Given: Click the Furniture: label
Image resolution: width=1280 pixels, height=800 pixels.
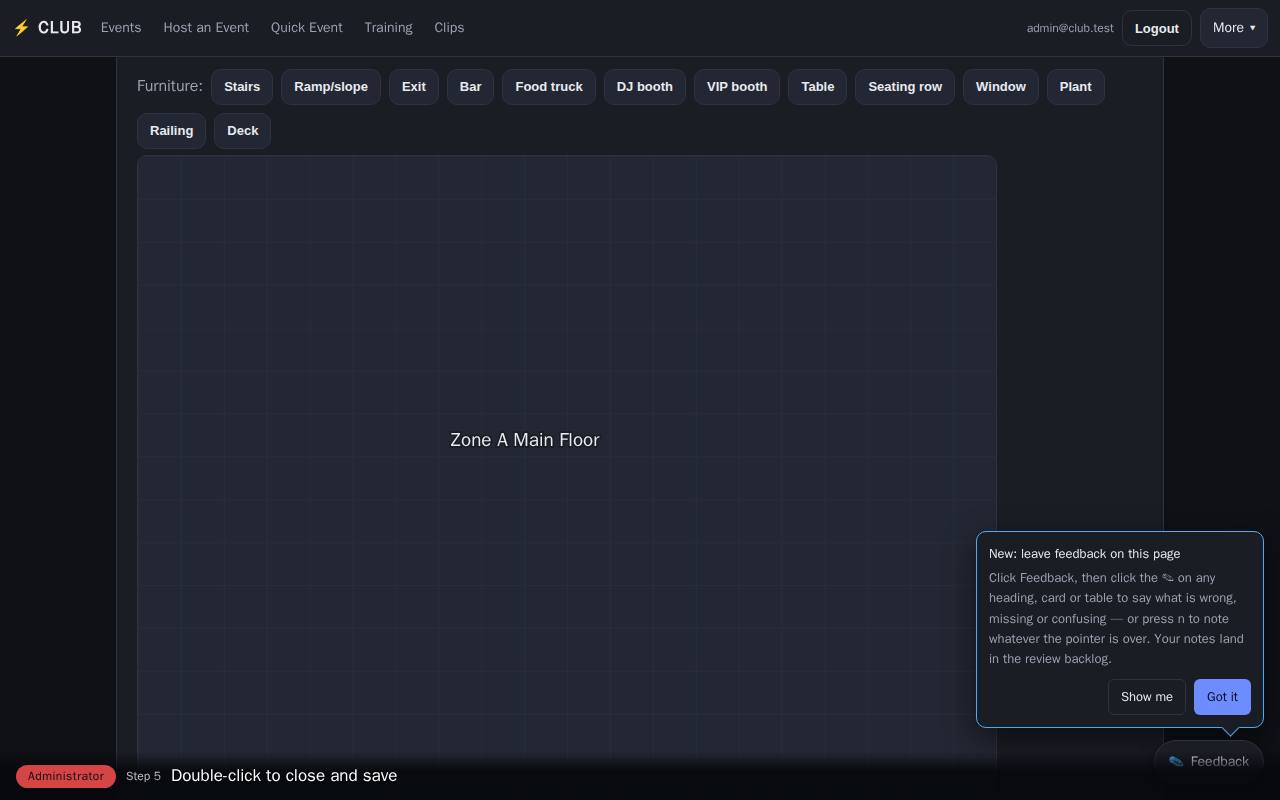Looking at the screenshot, I should coord(170,86).
